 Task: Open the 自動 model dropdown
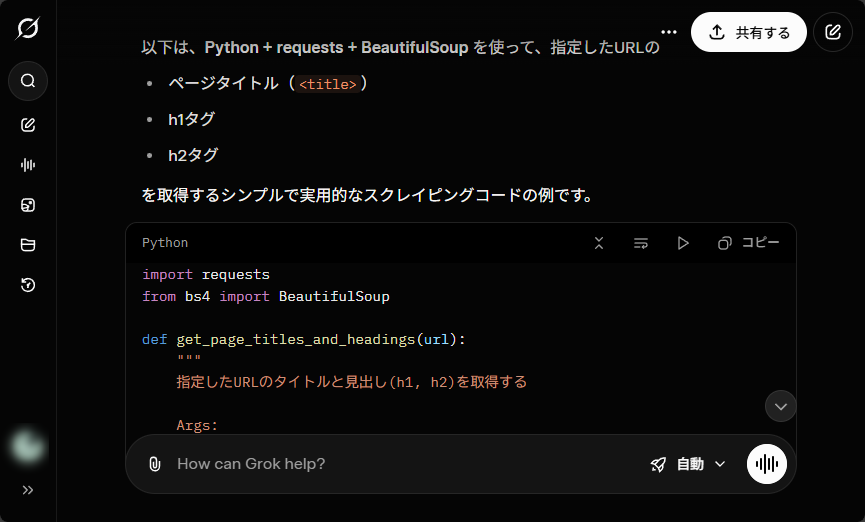[687, 464]
